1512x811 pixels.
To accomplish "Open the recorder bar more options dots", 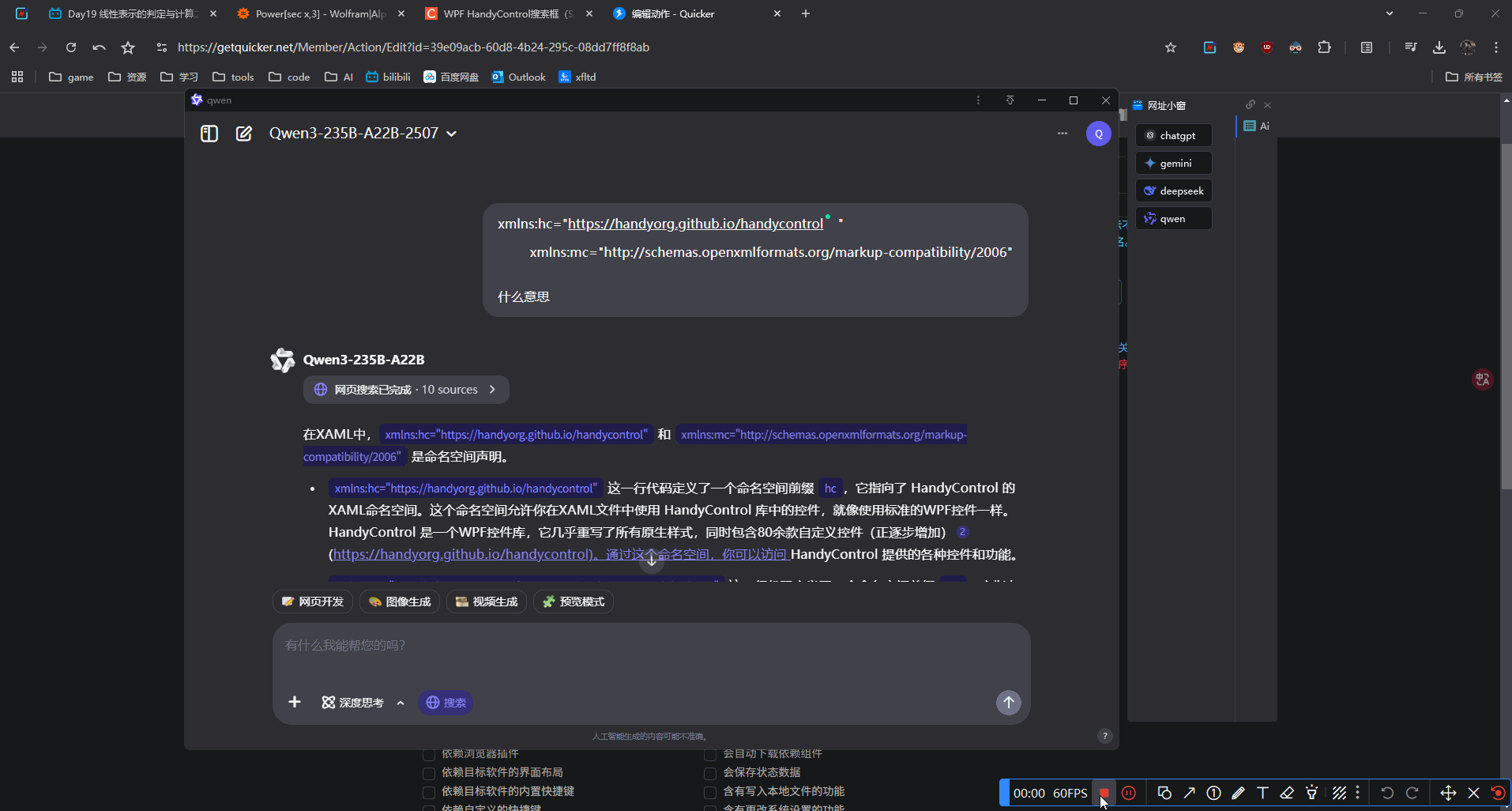I will [1358, 792].
